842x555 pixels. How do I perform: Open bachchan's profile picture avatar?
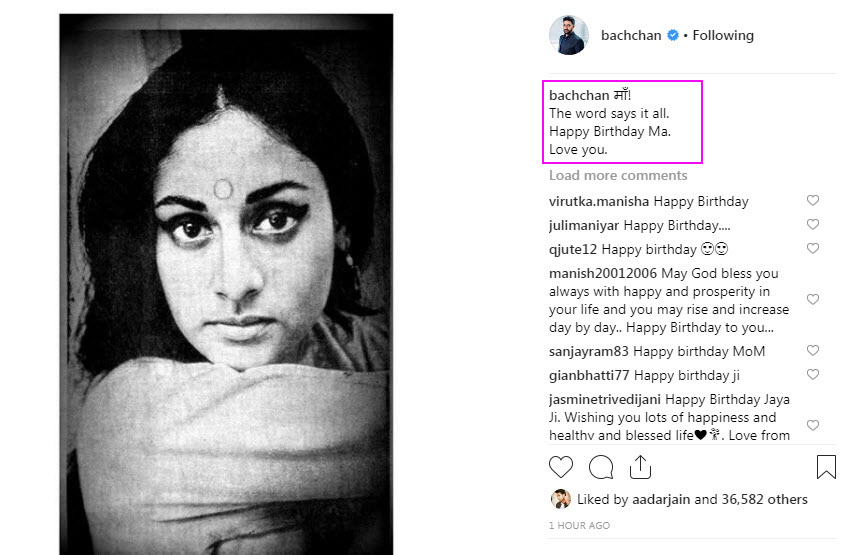569,36
